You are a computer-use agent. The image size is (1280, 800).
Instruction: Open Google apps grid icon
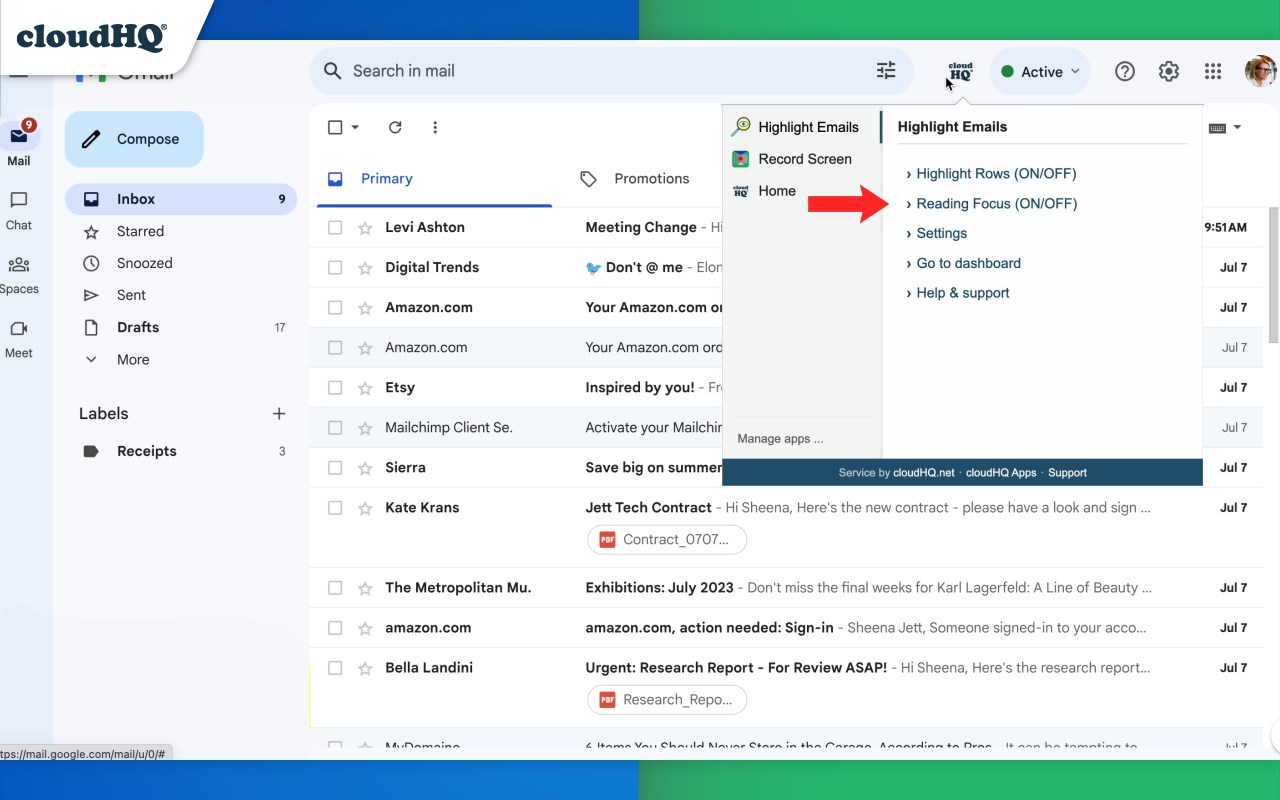tap(1213, 71)
